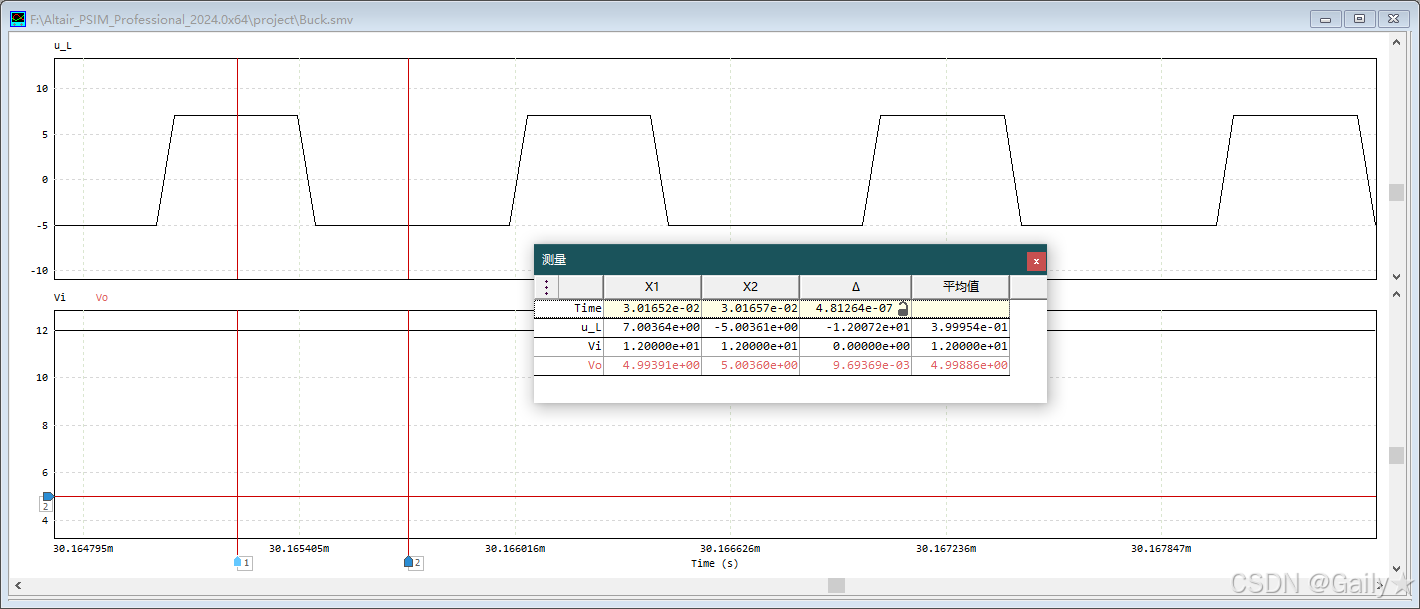Select the red Vo row label in measurement table
The height and width of the screenshot is (609, 1420).
595,365
